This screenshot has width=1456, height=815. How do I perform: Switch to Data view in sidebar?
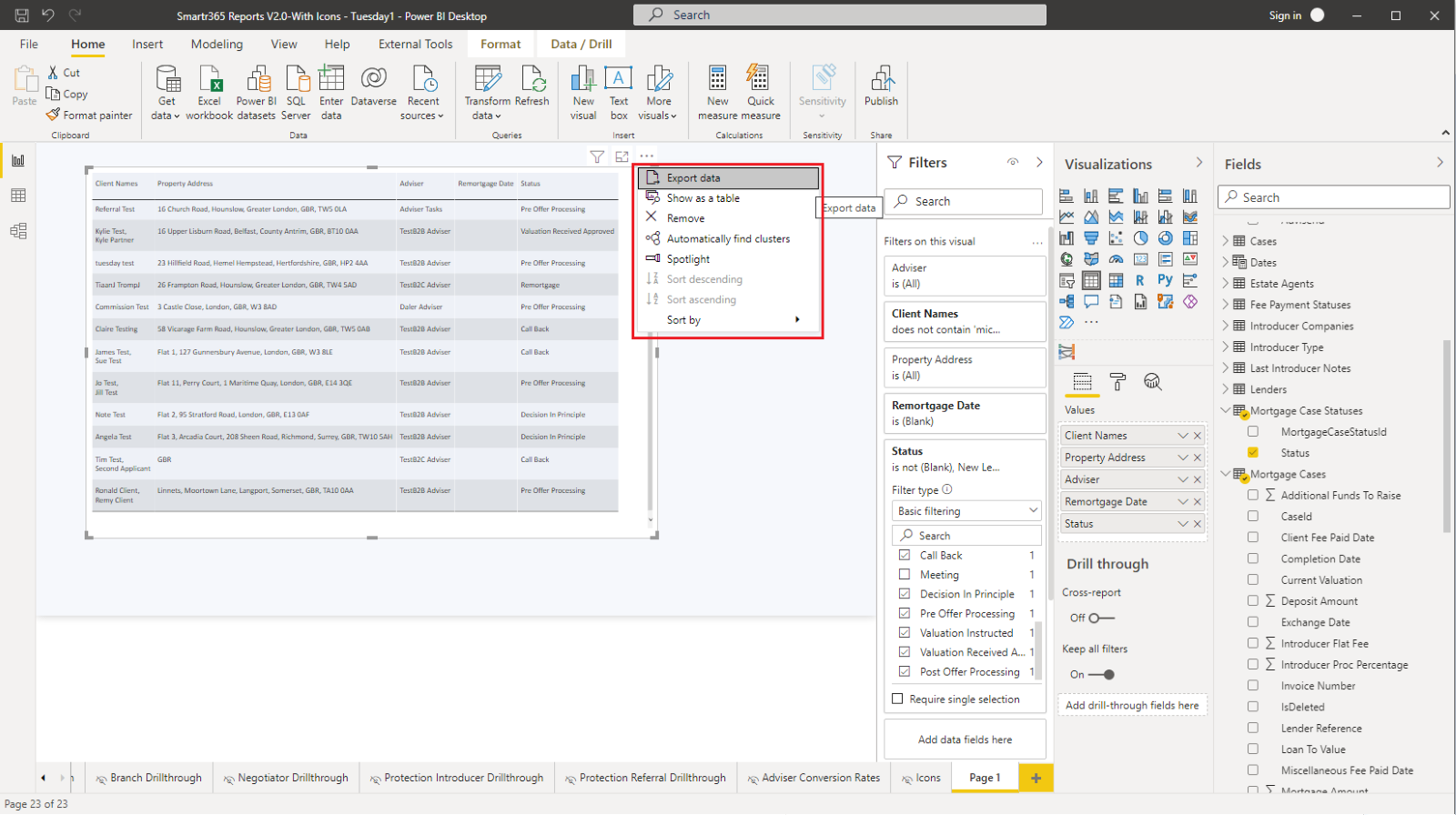18,196
